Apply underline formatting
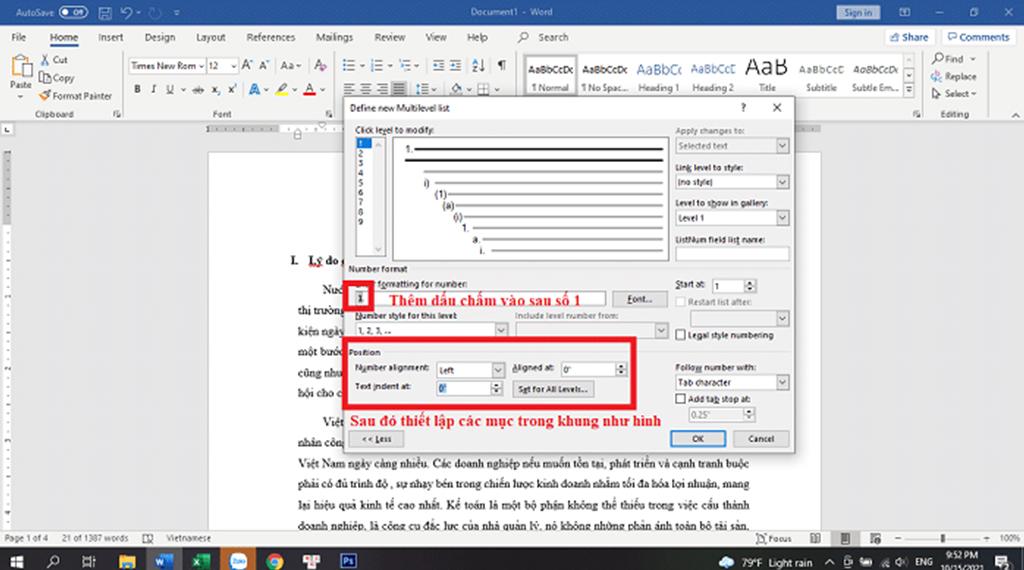 point(170,89)
